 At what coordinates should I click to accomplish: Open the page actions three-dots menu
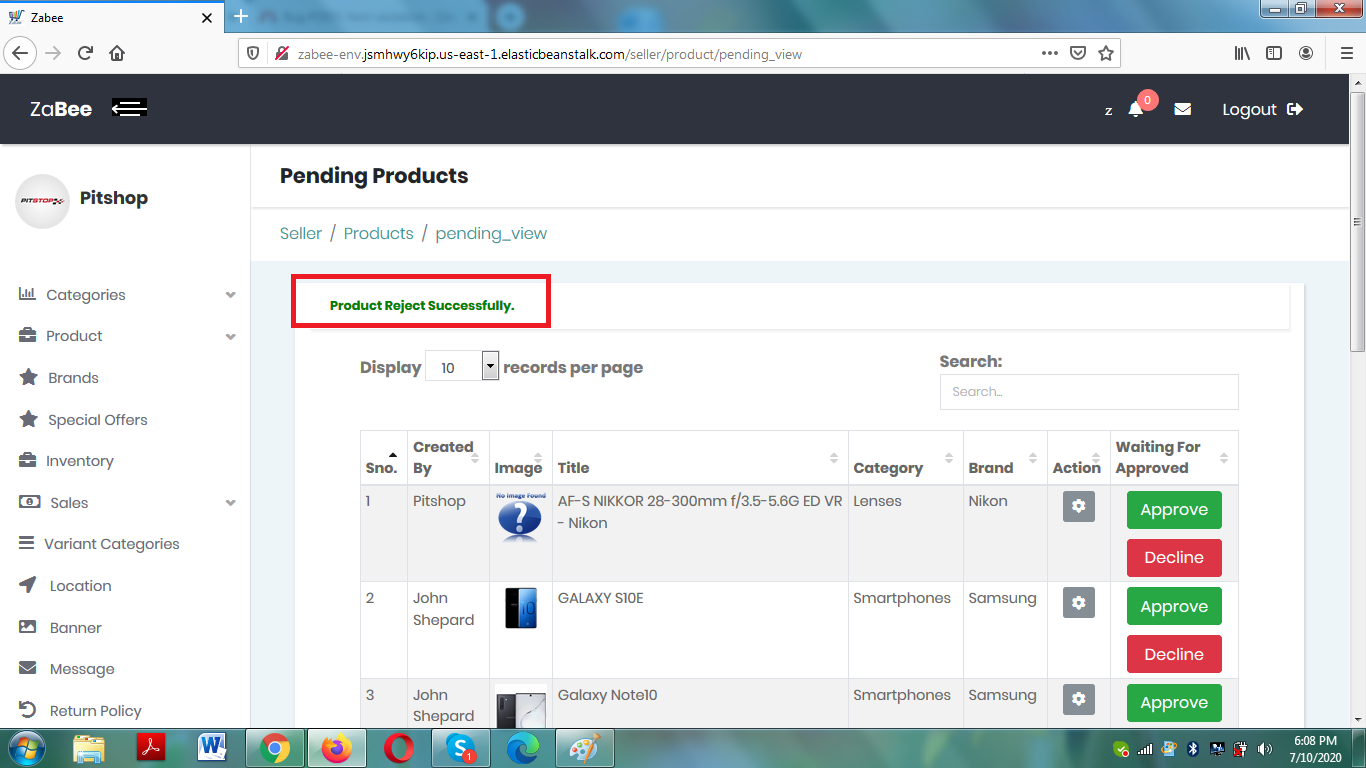point(1049,53)
